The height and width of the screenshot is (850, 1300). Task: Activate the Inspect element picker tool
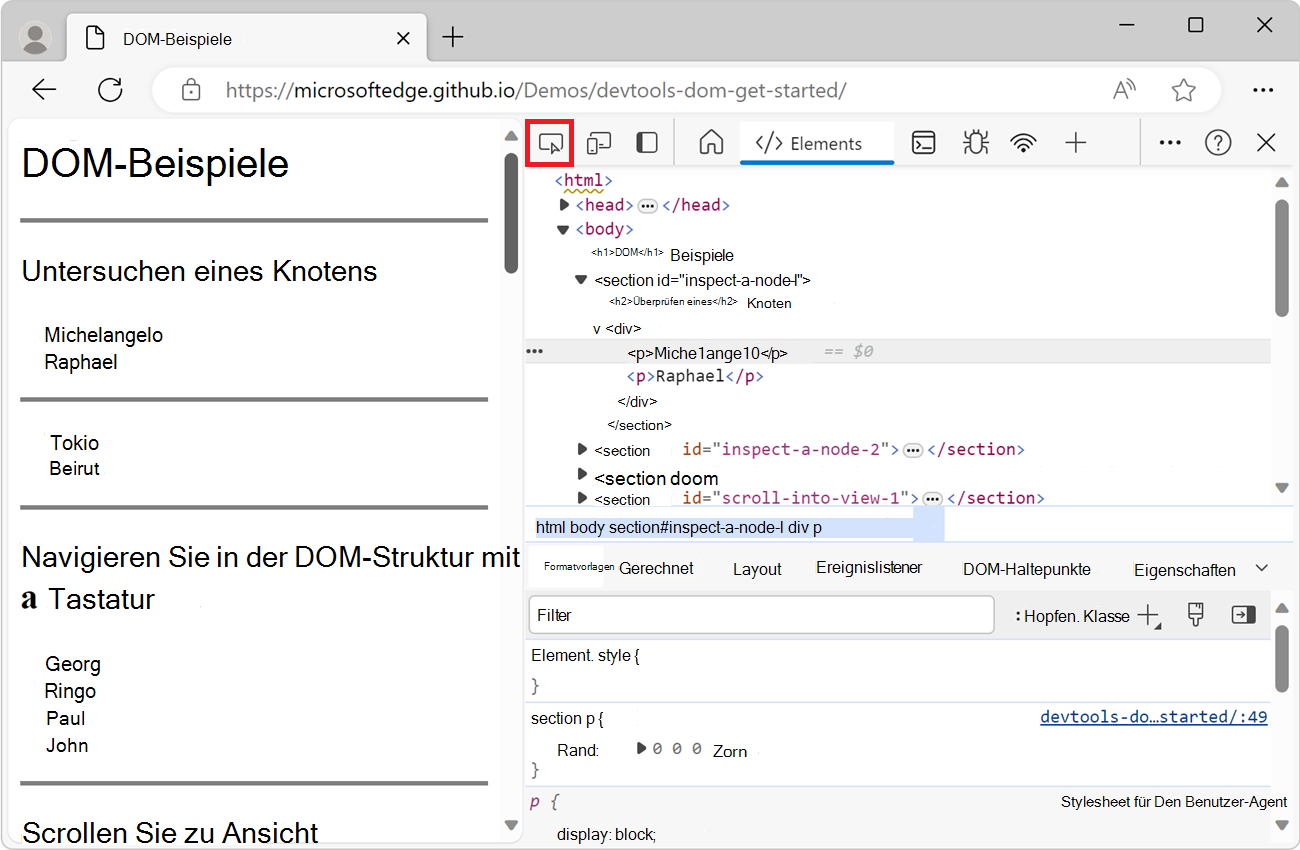point(550,143)
